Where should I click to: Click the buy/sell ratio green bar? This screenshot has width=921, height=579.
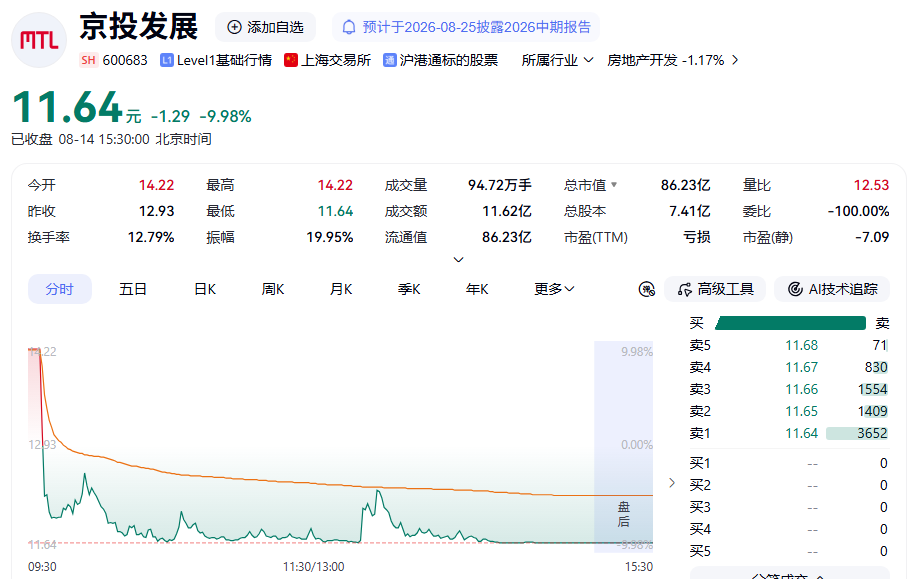point(791,323)
